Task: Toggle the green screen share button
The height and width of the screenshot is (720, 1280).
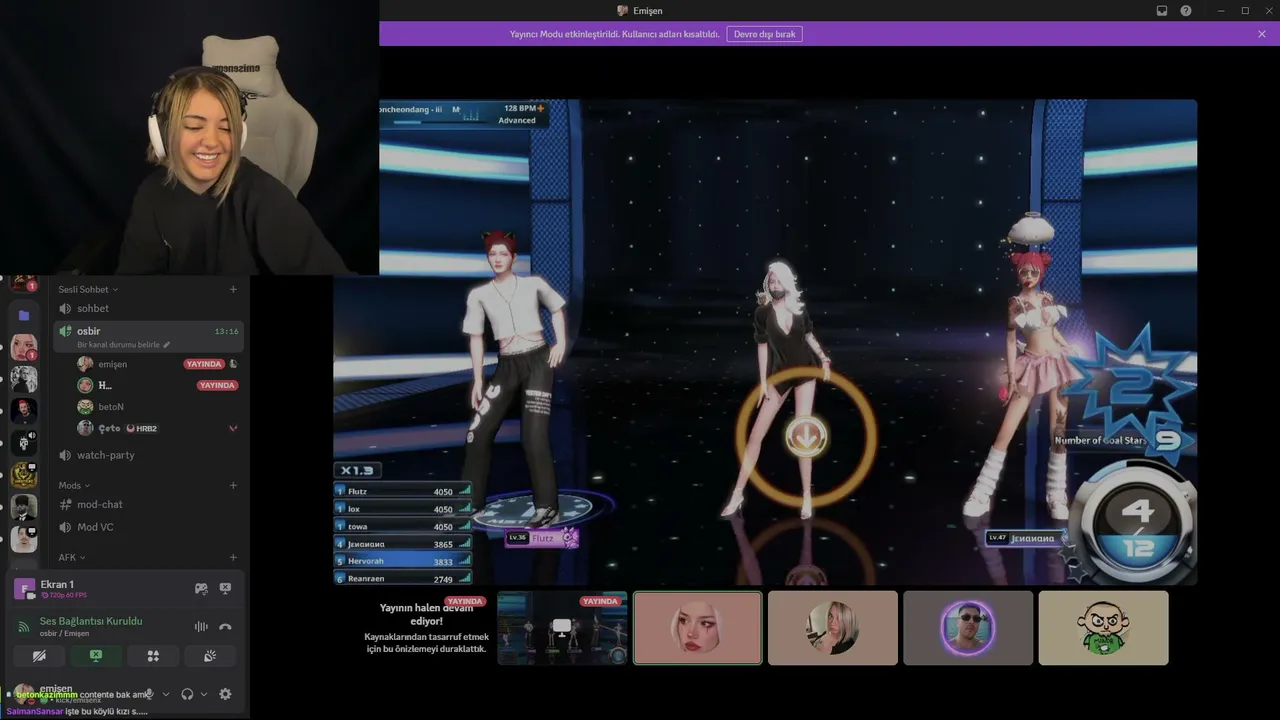Action: coord(96,656)
